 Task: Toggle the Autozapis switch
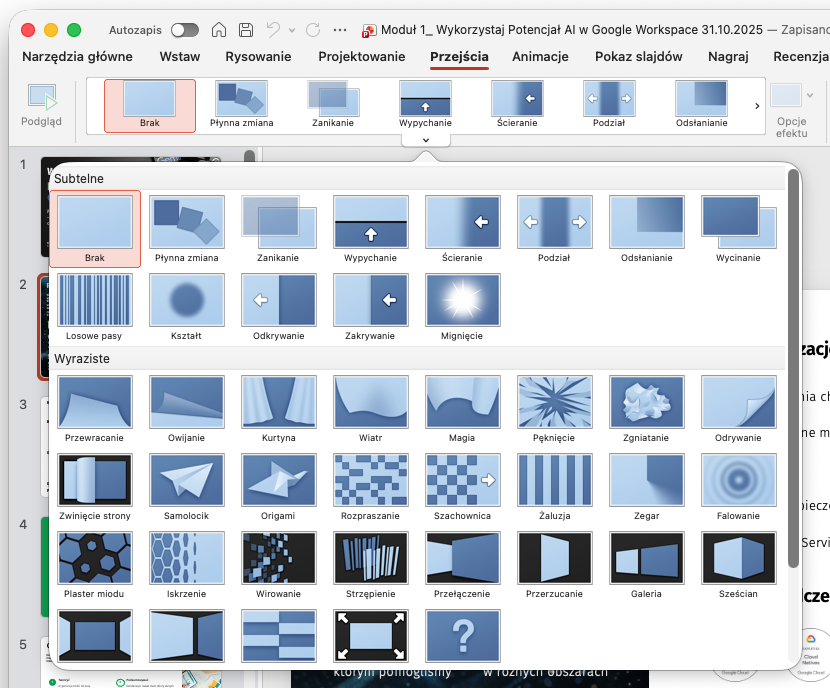pyautogui.click(x=185, y=30)
